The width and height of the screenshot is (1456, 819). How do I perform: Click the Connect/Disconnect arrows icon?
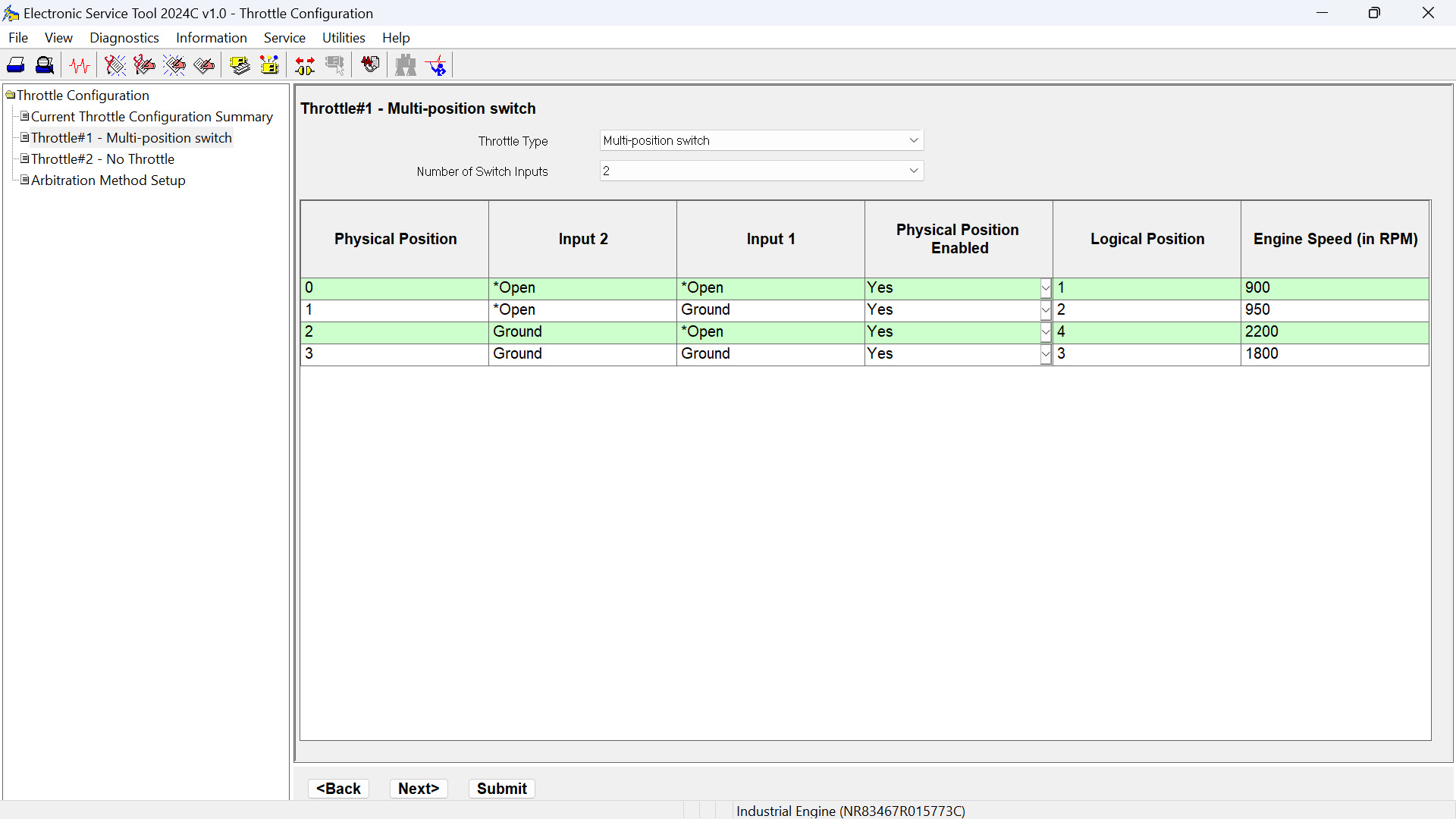305,66
